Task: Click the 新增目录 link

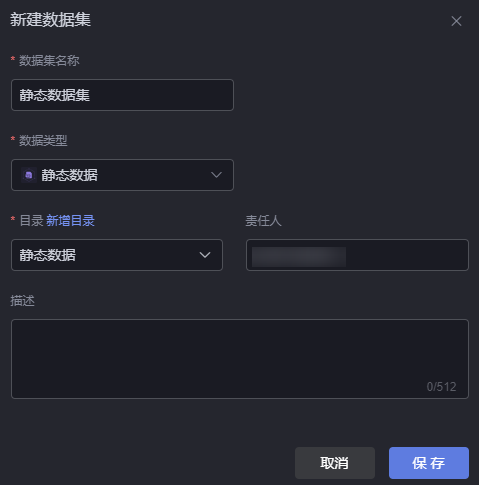Action: [70, 221]
